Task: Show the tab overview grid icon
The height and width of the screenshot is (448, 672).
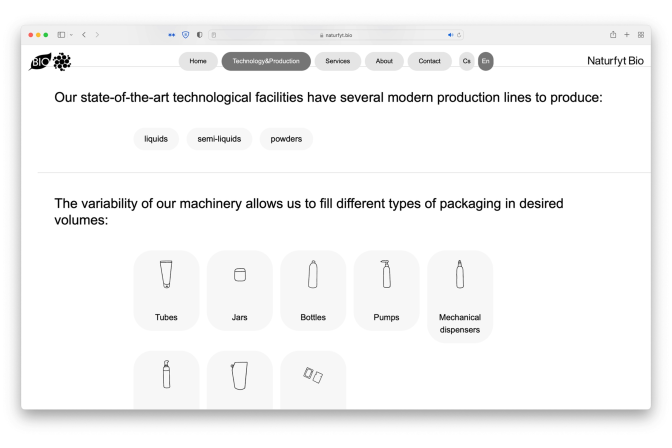Action: click(641, 35)
